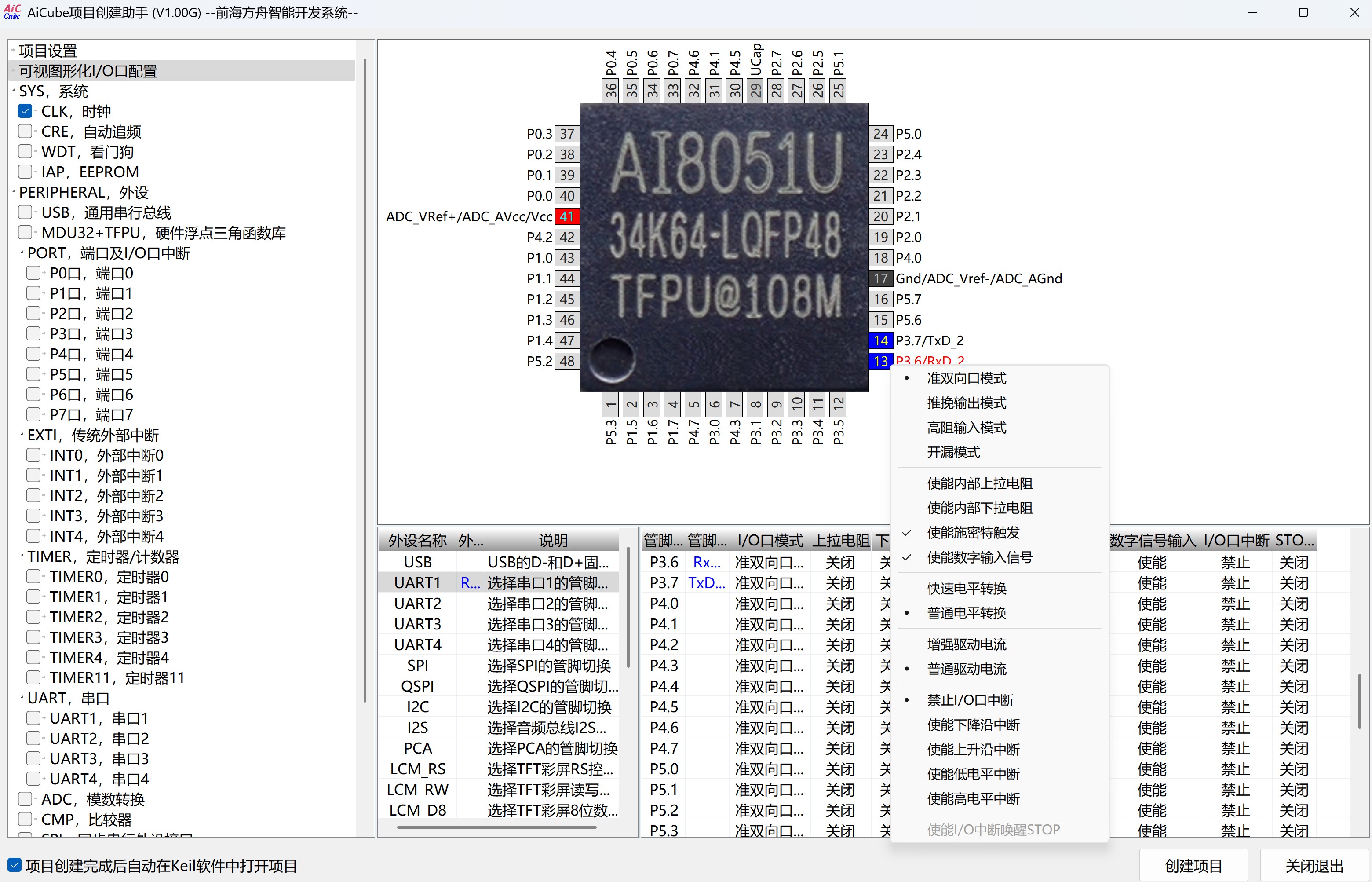Toggle auto-open project in Keil checkbox

tap(15, 865)
